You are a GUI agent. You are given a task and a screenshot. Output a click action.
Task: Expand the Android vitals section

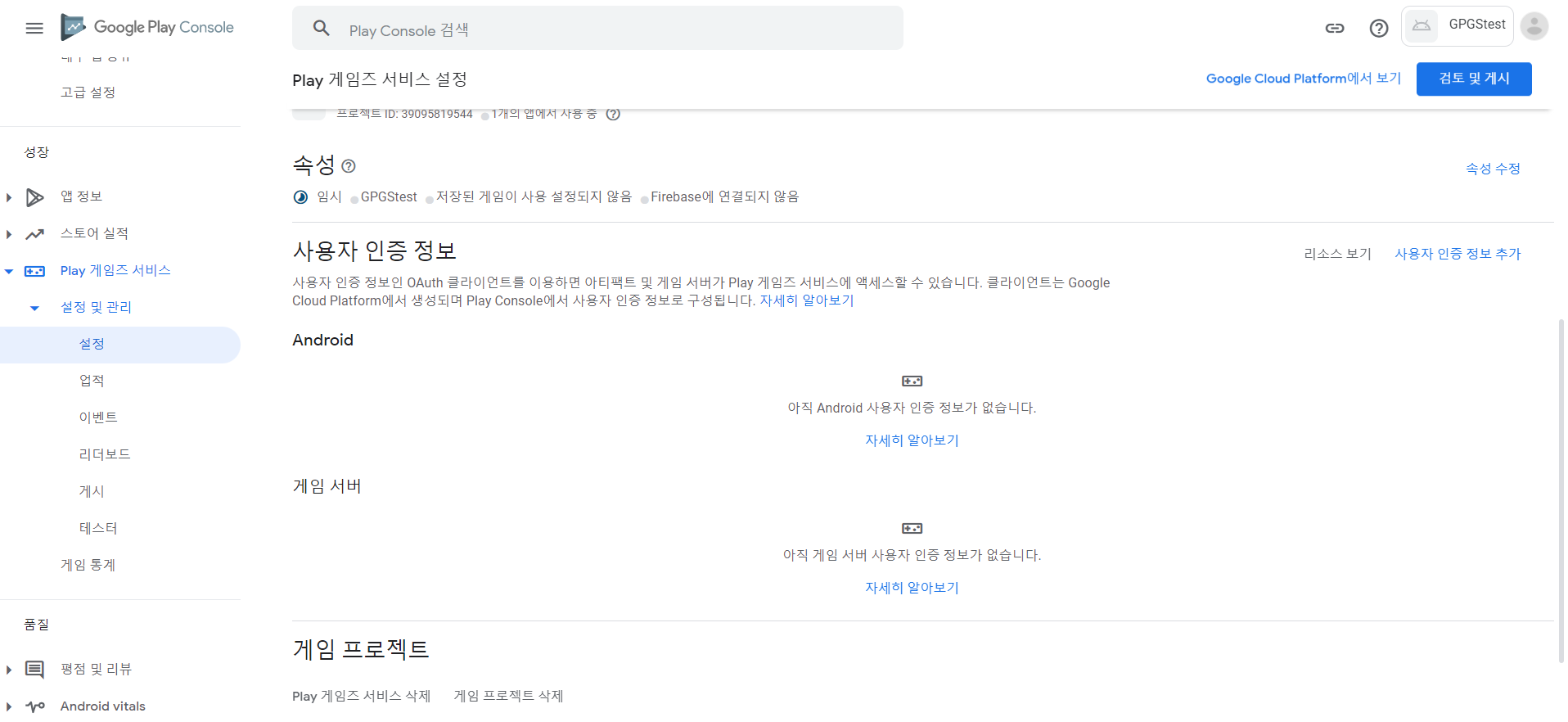(x=9, y=706)
